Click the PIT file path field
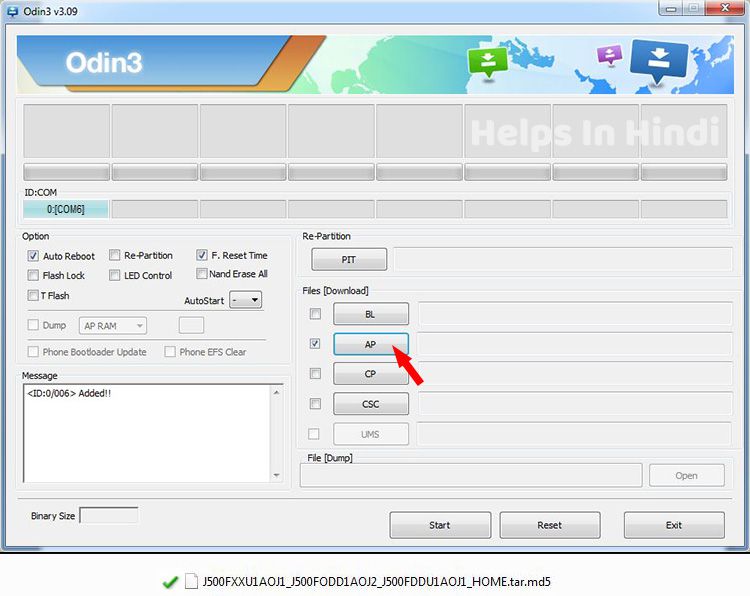This screenshot has height=596, width=750. (x=563, y=259)
